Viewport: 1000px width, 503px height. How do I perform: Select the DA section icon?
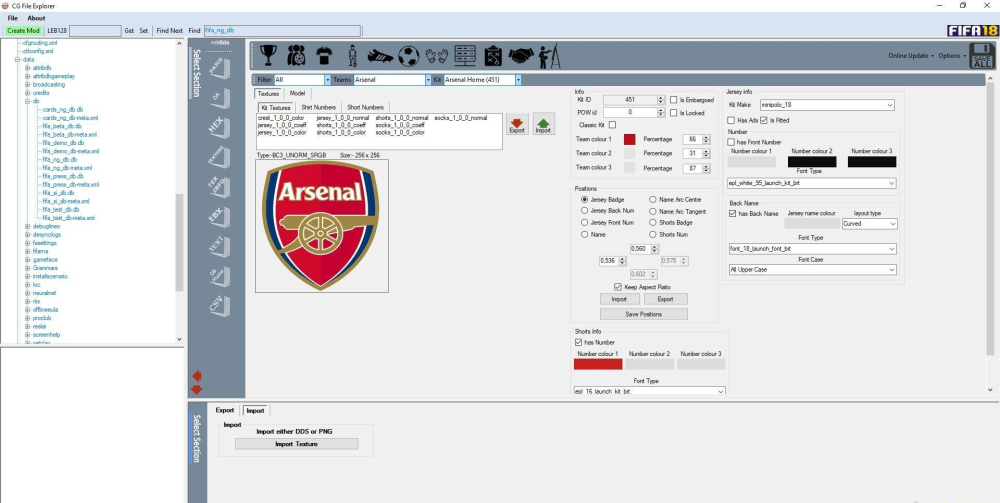click(x=218, y=96)
